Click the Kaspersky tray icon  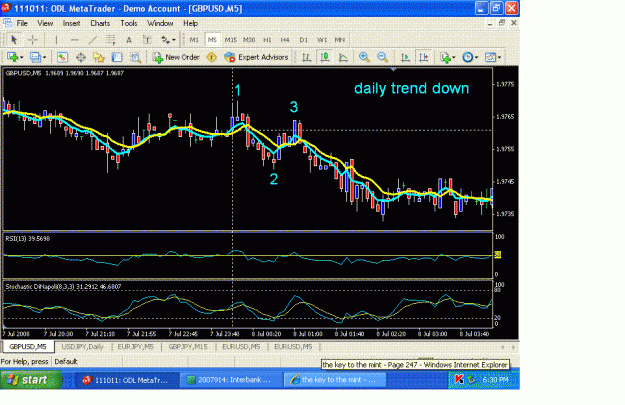coord(459,379)
